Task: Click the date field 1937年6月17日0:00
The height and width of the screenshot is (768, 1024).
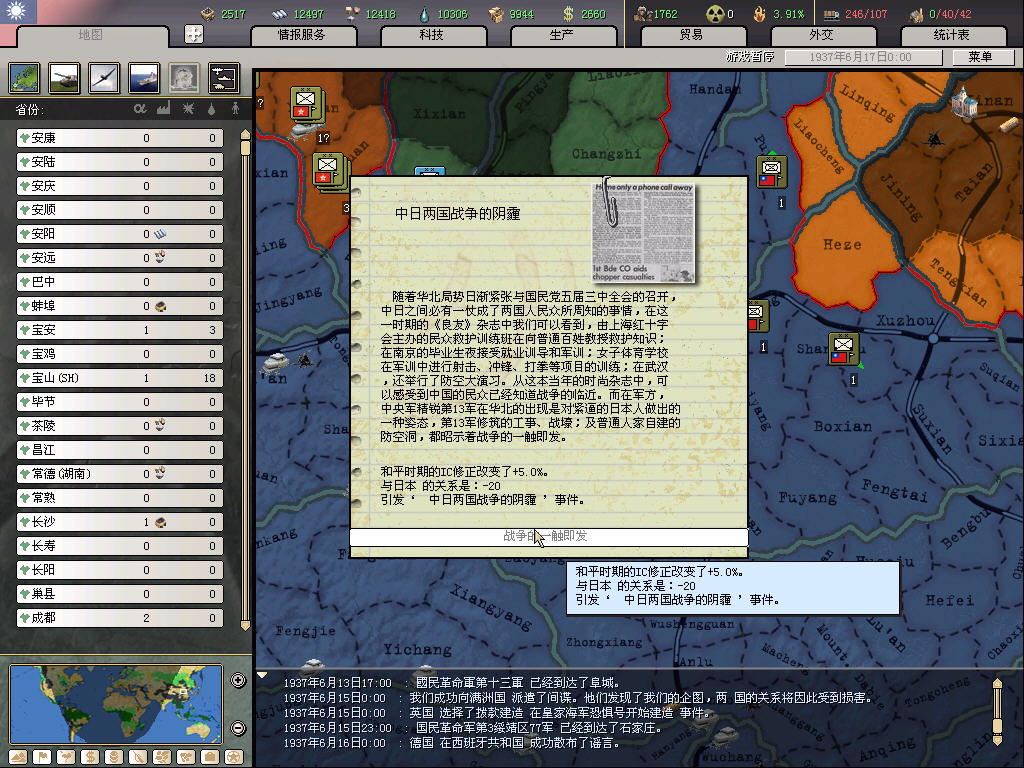Action: [863, 57]
